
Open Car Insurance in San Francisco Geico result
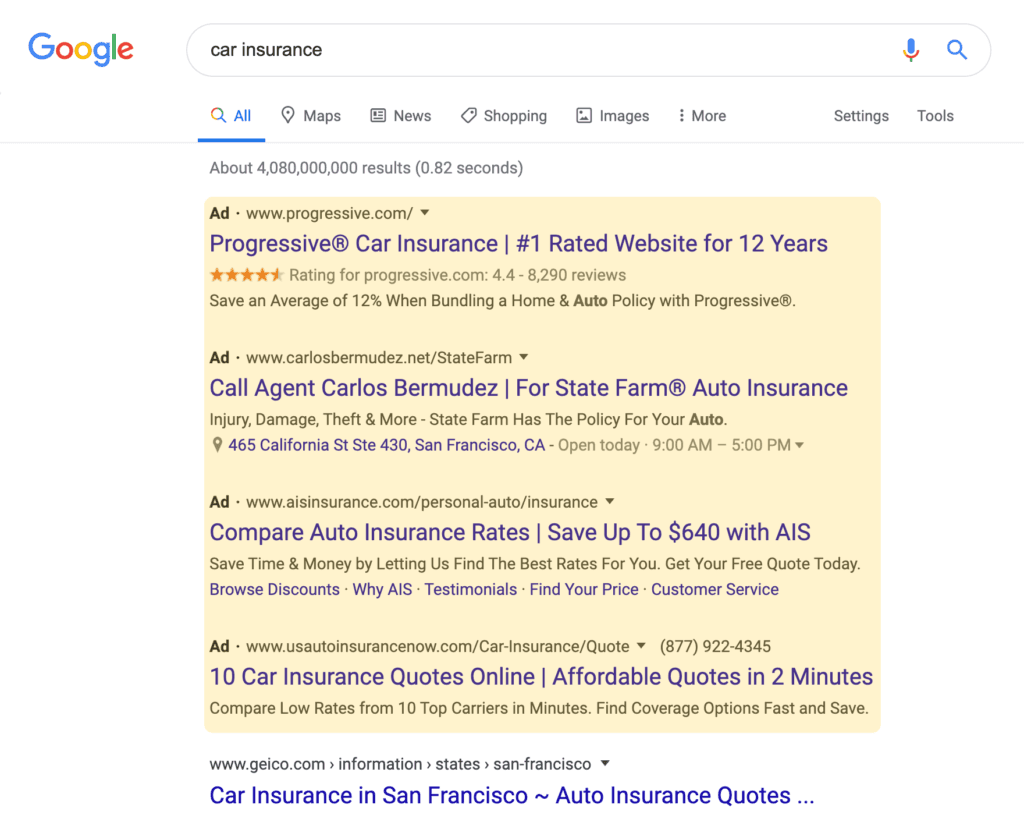(x=512, y=795)
